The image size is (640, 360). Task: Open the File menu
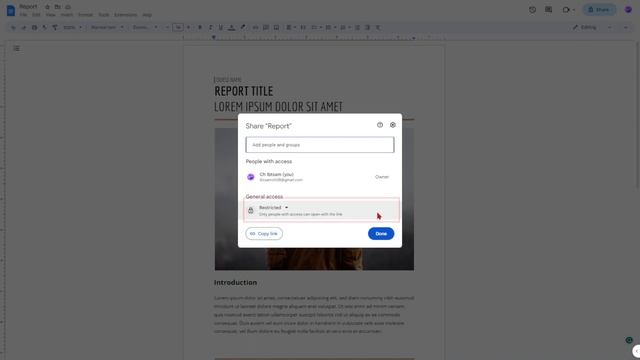click(x=24, y=15)
